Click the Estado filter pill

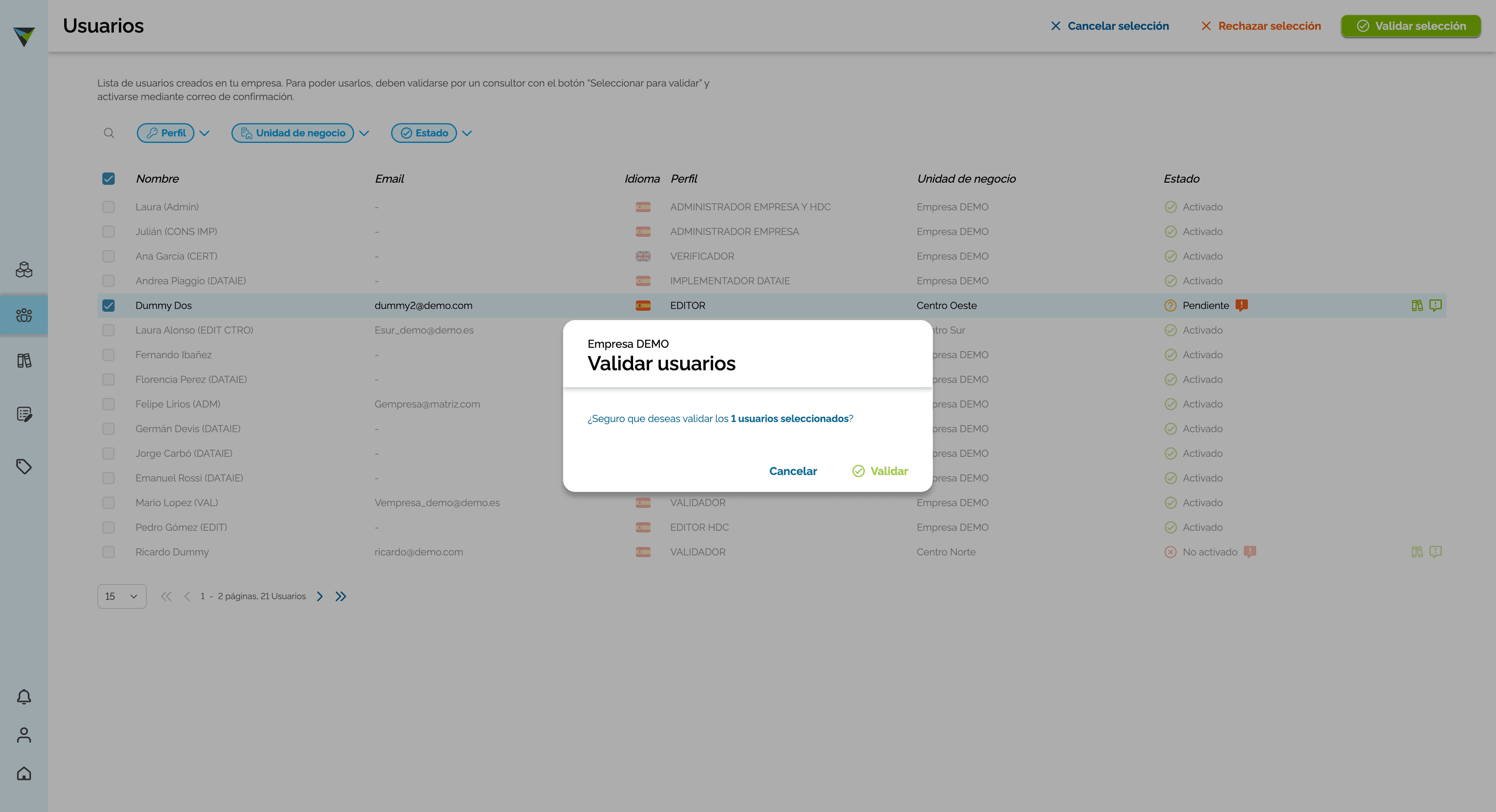(424, 133)
